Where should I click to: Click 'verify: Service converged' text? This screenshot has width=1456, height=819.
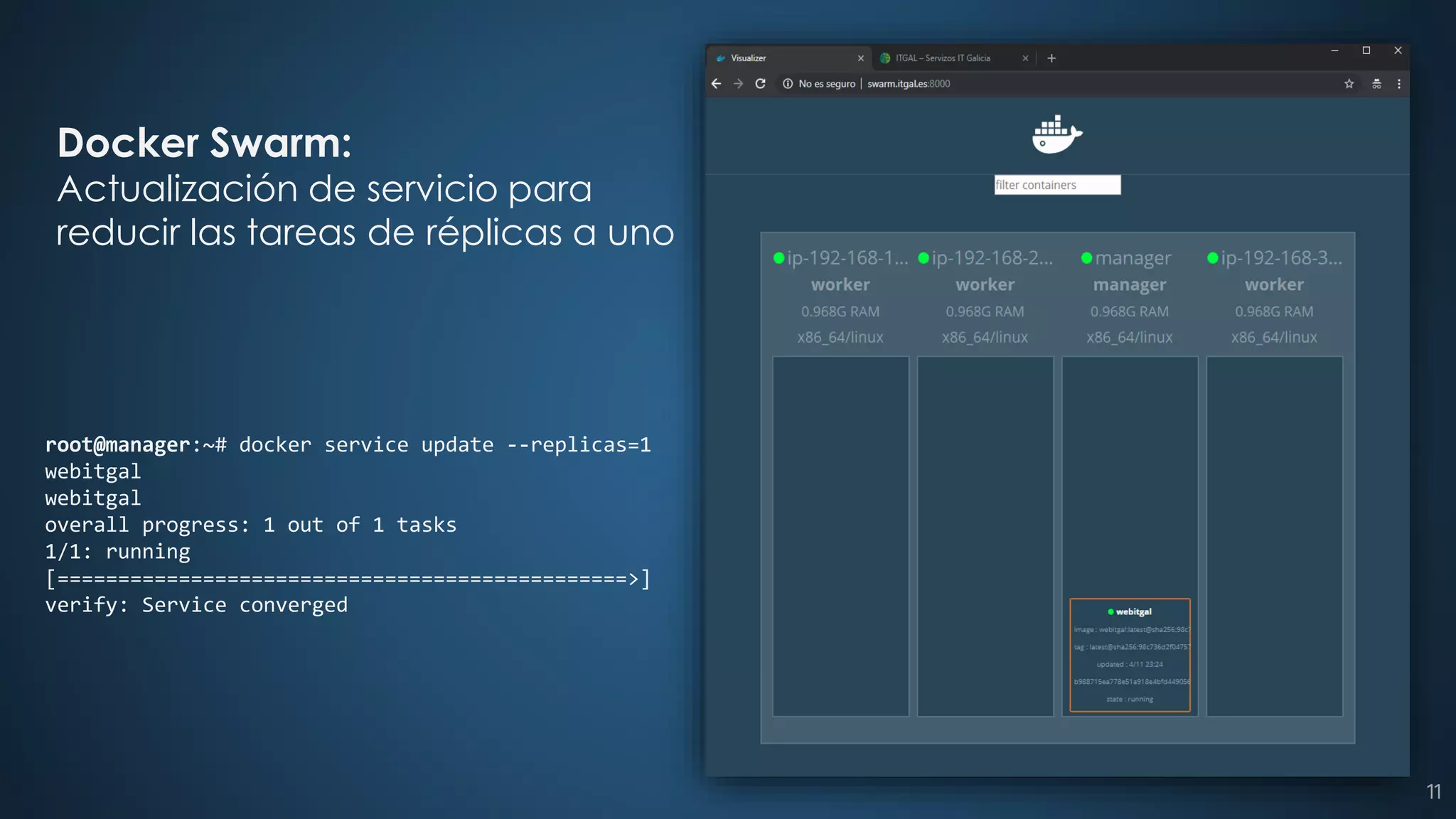tap(196, 605)
